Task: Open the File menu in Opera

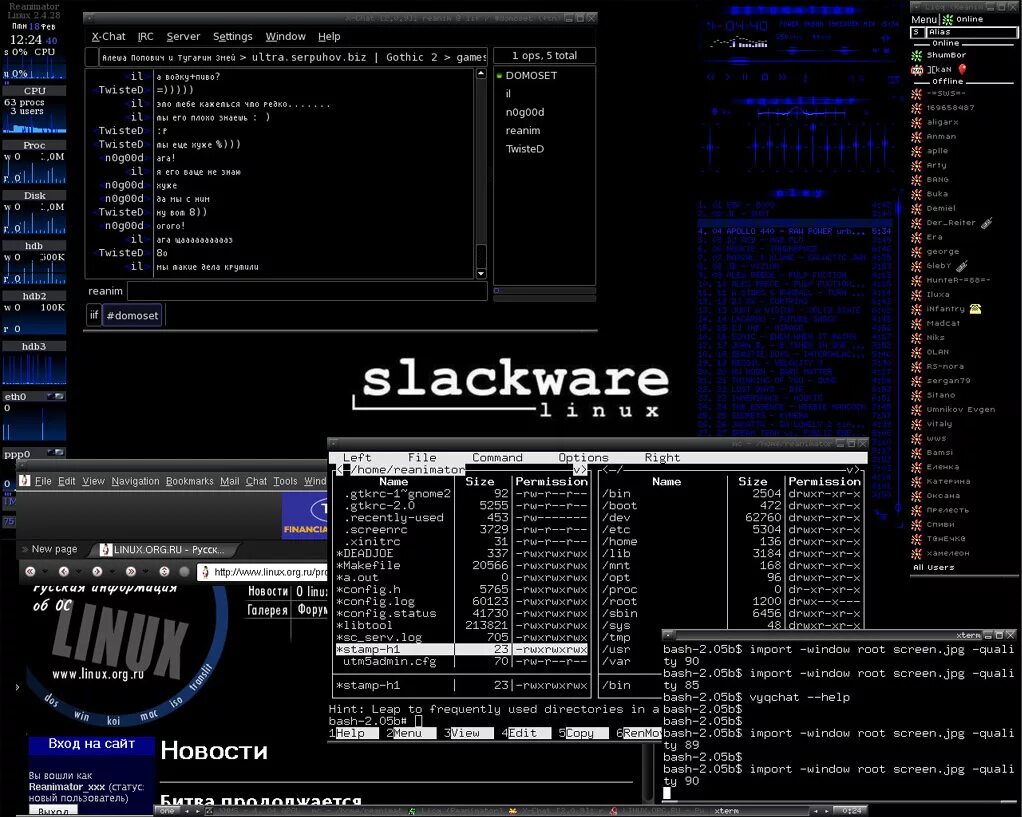Action: (x=43, y=481)
